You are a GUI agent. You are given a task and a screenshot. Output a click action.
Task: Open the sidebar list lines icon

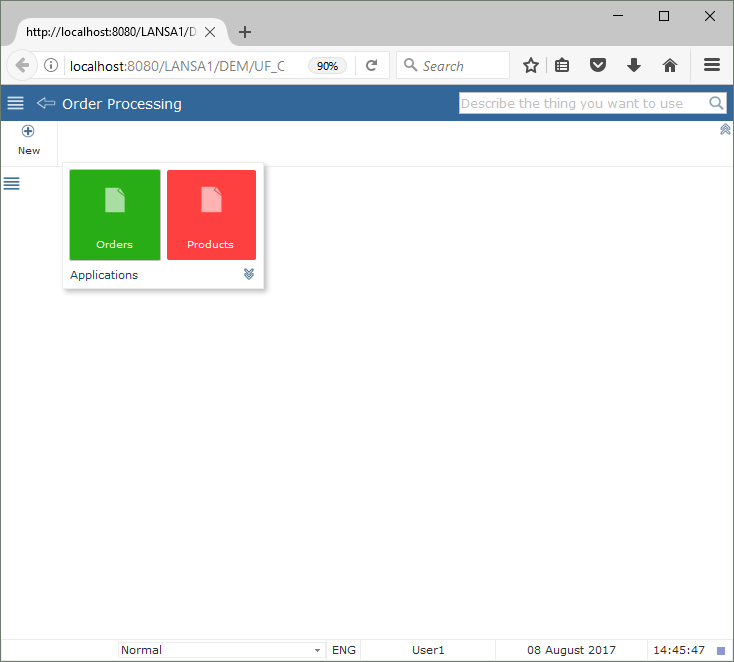pyautogui.click(x=12, y=184)
